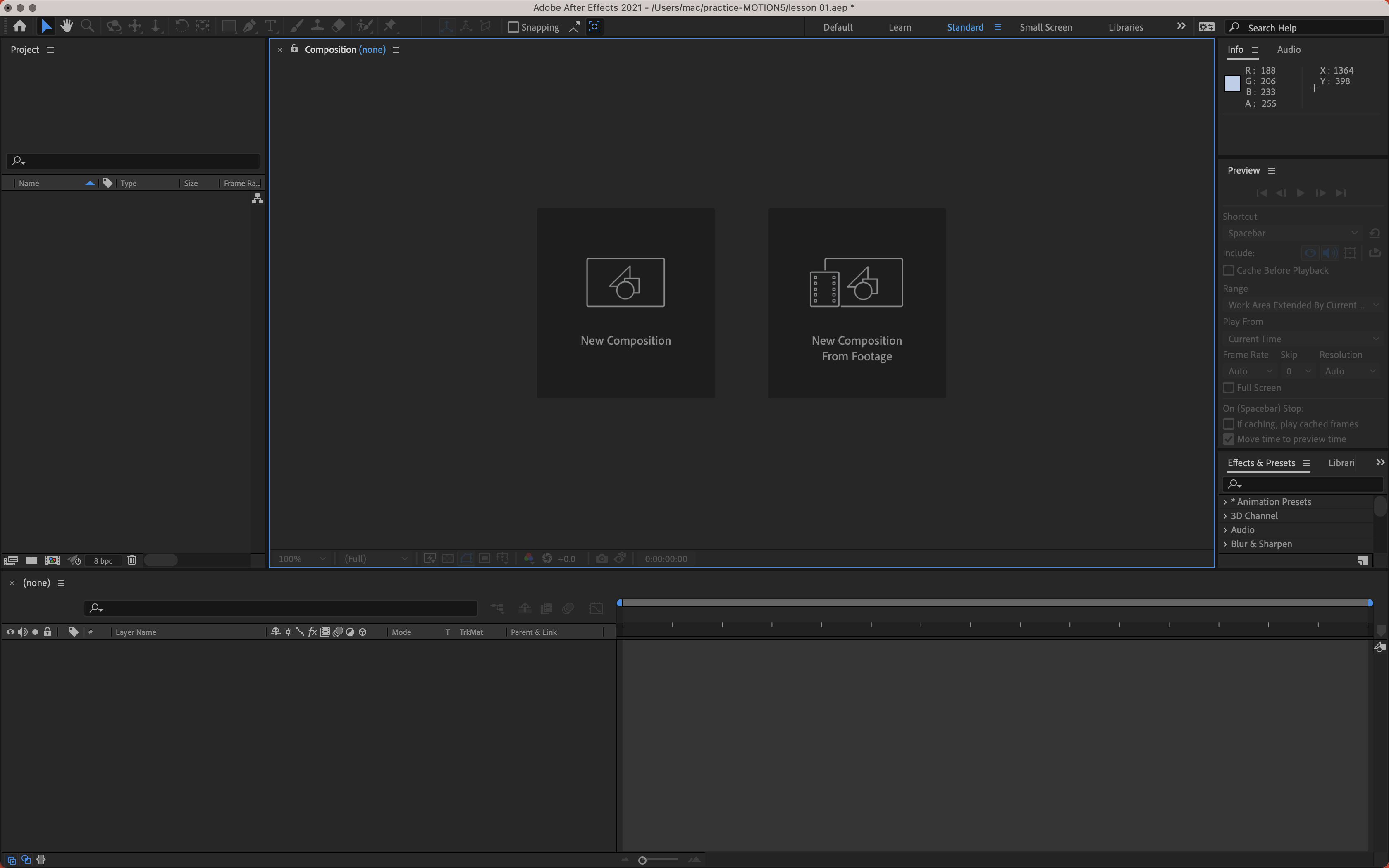Select the Horizontal Type tool
Screen dimensions: 1389x868
coord(270,26)
